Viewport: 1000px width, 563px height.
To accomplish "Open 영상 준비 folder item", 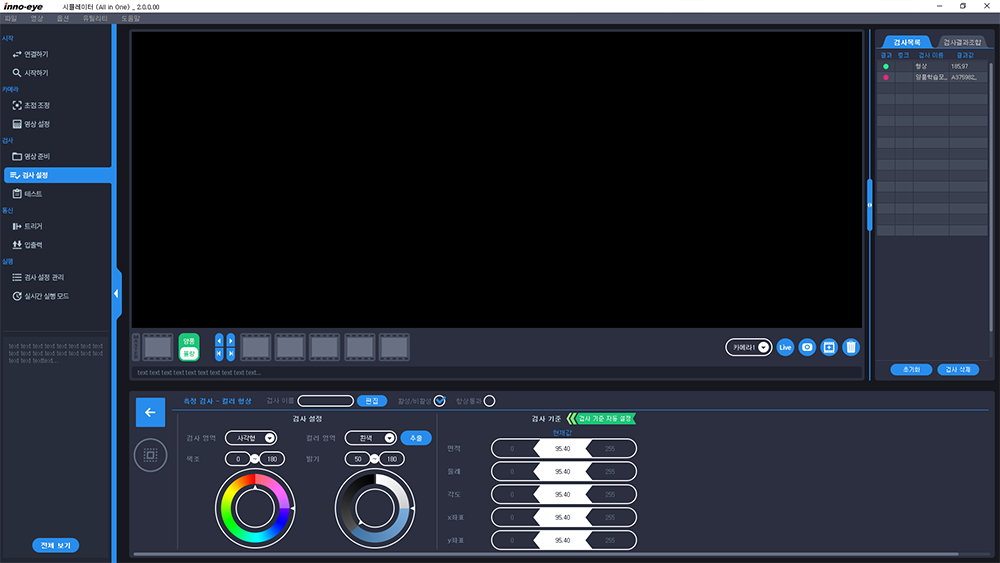I will click(31, 156).
